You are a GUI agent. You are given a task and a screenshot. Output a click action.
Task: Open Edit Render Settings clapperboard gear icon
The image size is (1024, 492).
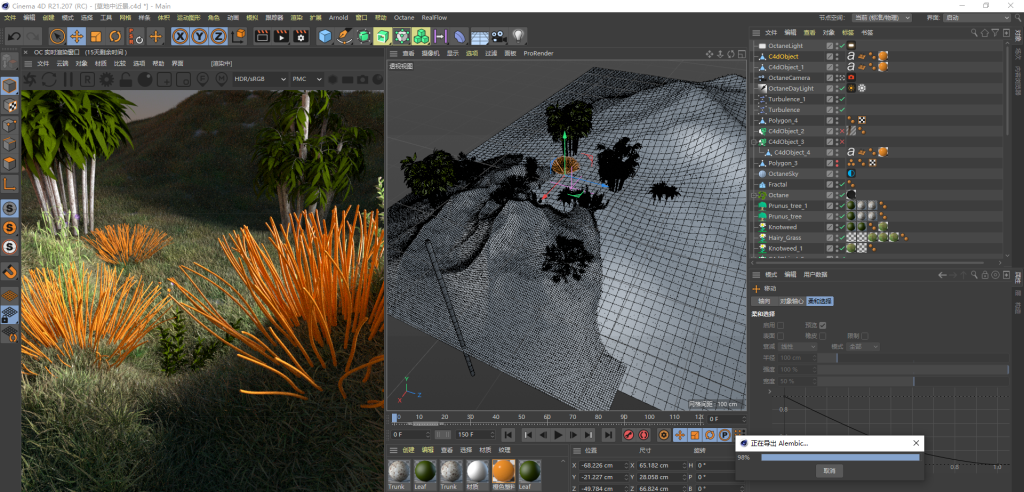(x=300, y=37)
